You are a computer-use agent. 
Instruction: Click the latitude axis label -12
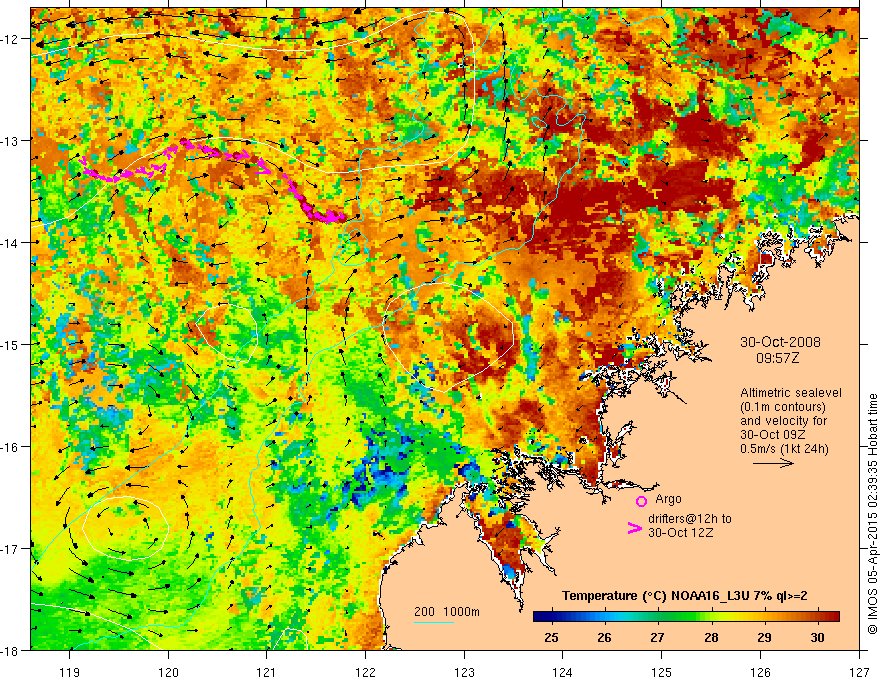(x=11, y=39)
